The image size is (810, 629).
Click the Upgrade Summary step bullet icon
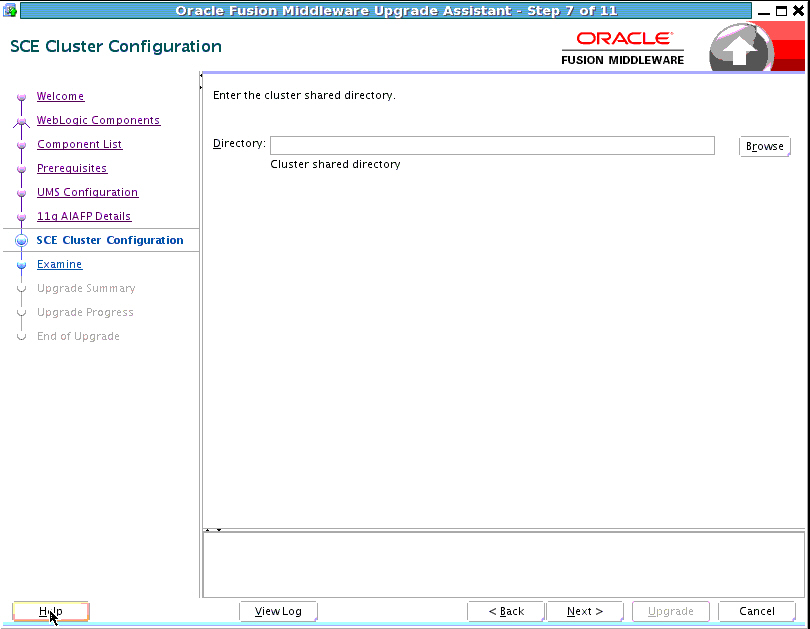(21, 289)
